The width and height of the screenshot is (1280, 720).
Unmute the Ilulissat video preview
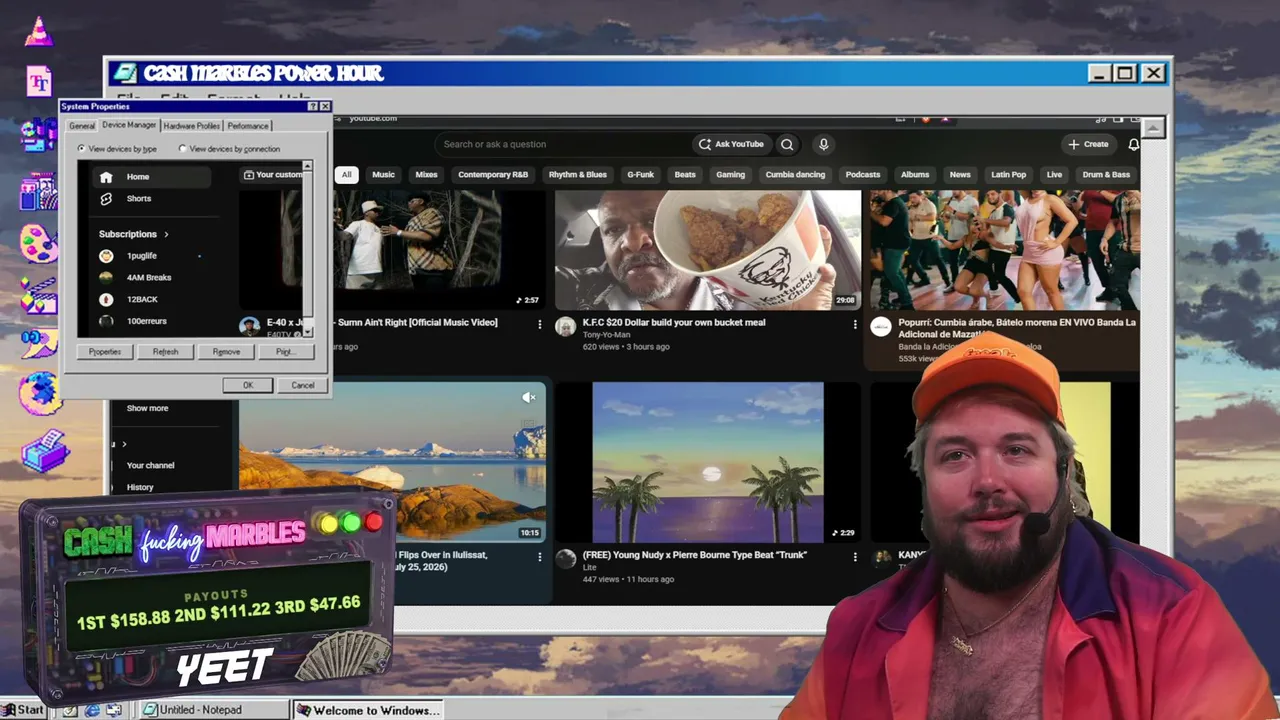pos(529,398)
